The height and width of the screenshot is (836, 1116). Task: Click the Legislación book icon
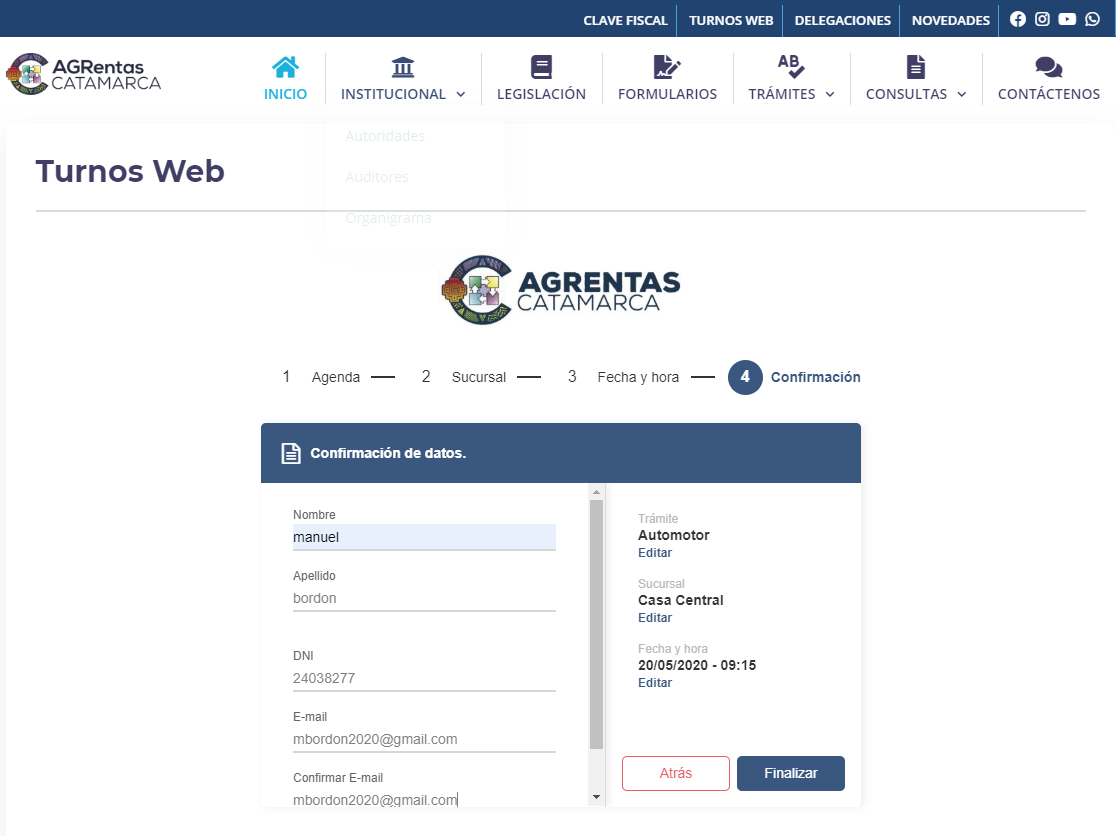(x=541, y=67)
